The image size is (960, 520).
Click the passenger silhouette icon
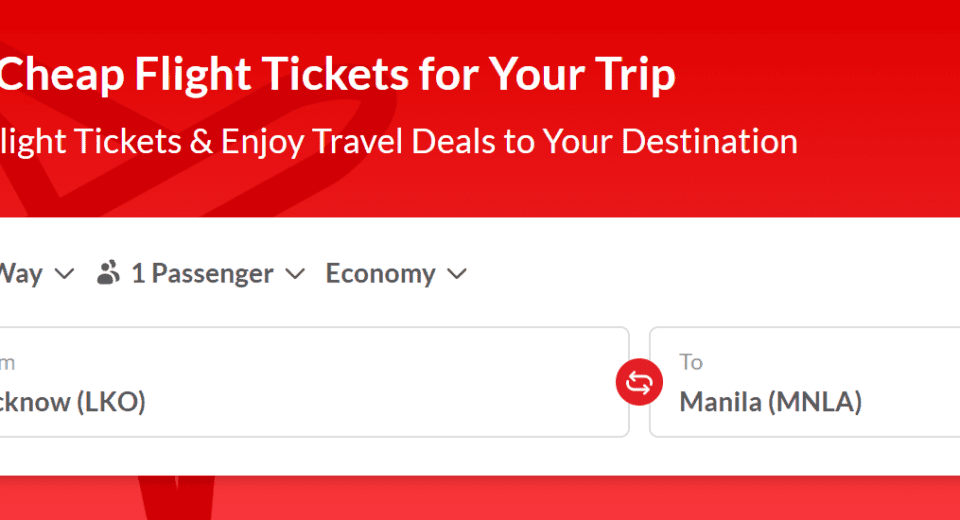click(x=109, y=273)
